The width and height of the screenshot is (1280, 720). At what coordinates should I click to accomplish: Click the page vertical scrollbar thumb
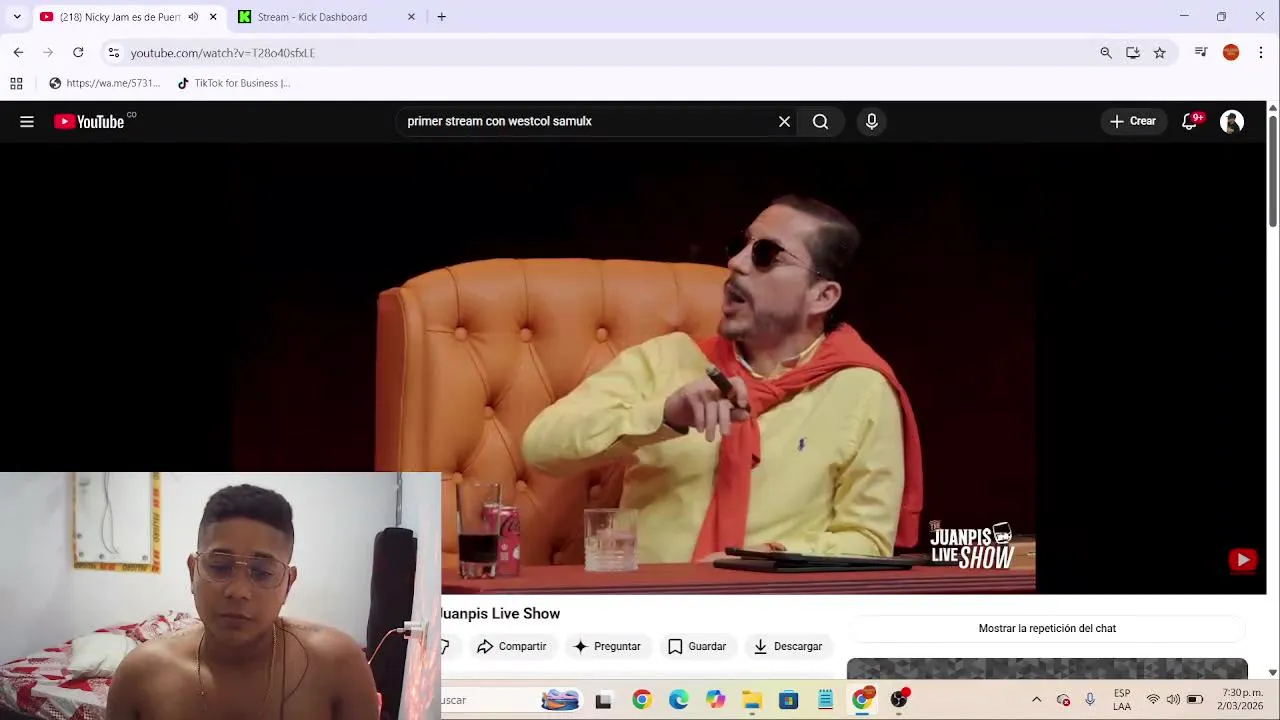pos(1273,170)
